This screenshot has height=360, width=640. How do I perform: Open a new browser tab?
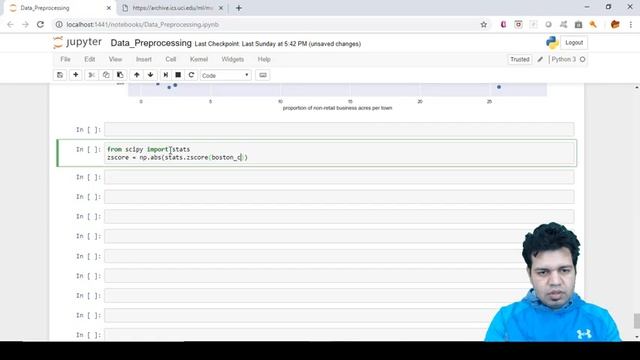pyautogui.click(x=239, y=8)
